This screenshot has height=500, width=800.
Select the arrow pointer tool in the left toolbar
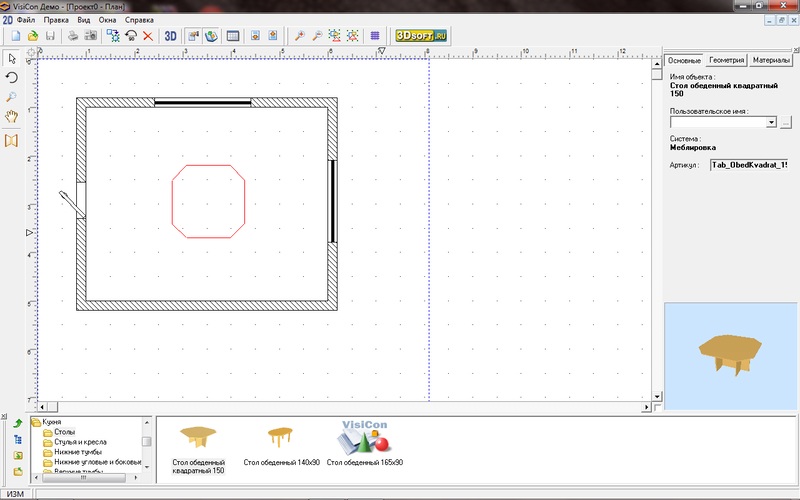(x=12, y=59)
